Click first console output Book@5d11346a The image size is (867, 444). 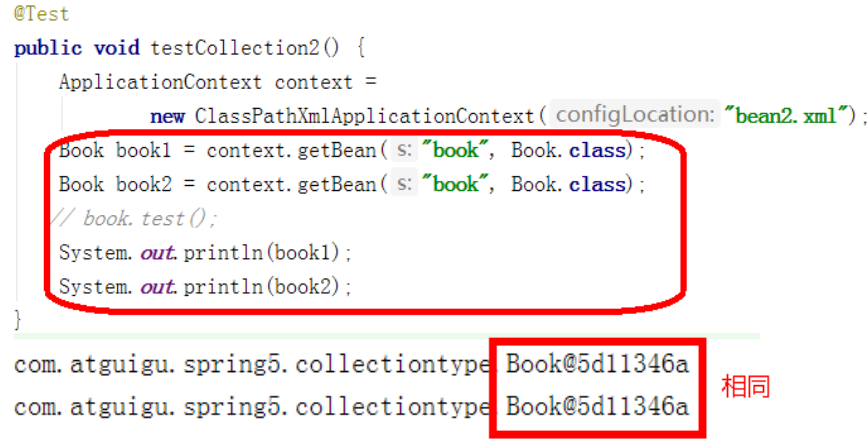597,364
